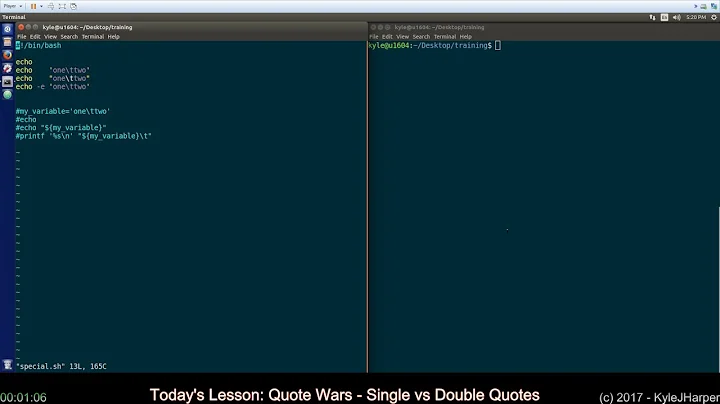Screen dimensions: 720x404
Task: Open Edit menu in left terminal window
Action: (35, 37)
